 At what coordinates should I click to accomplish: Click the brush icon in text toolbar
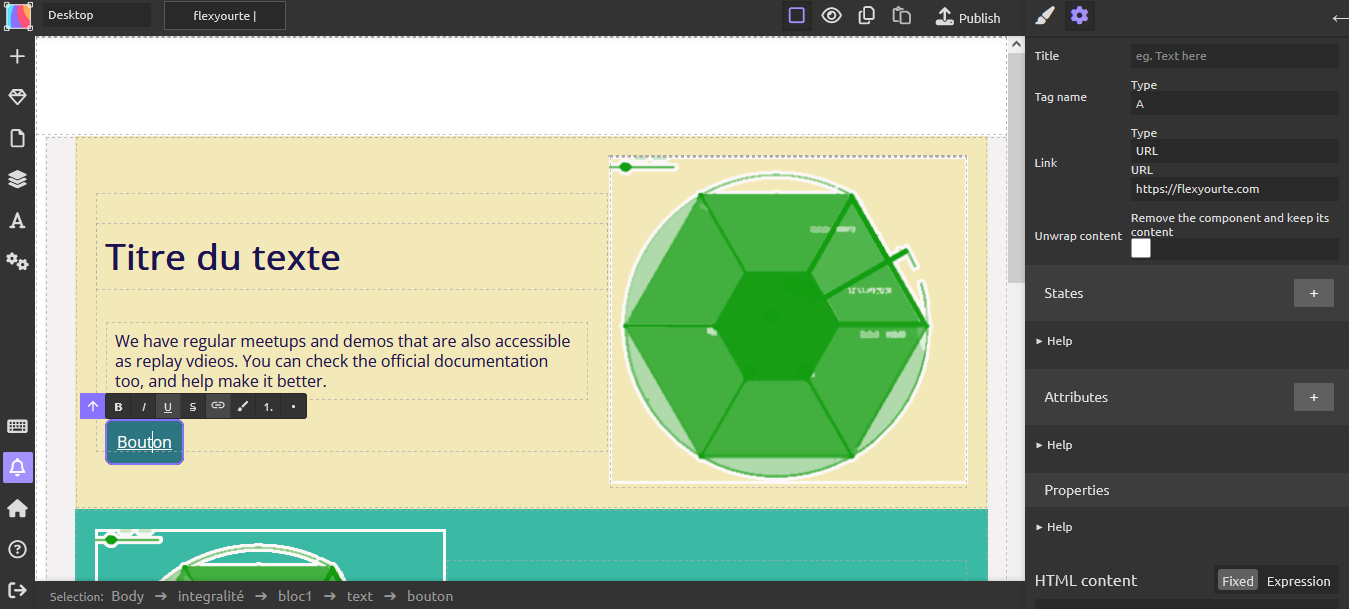coord(243,407)
